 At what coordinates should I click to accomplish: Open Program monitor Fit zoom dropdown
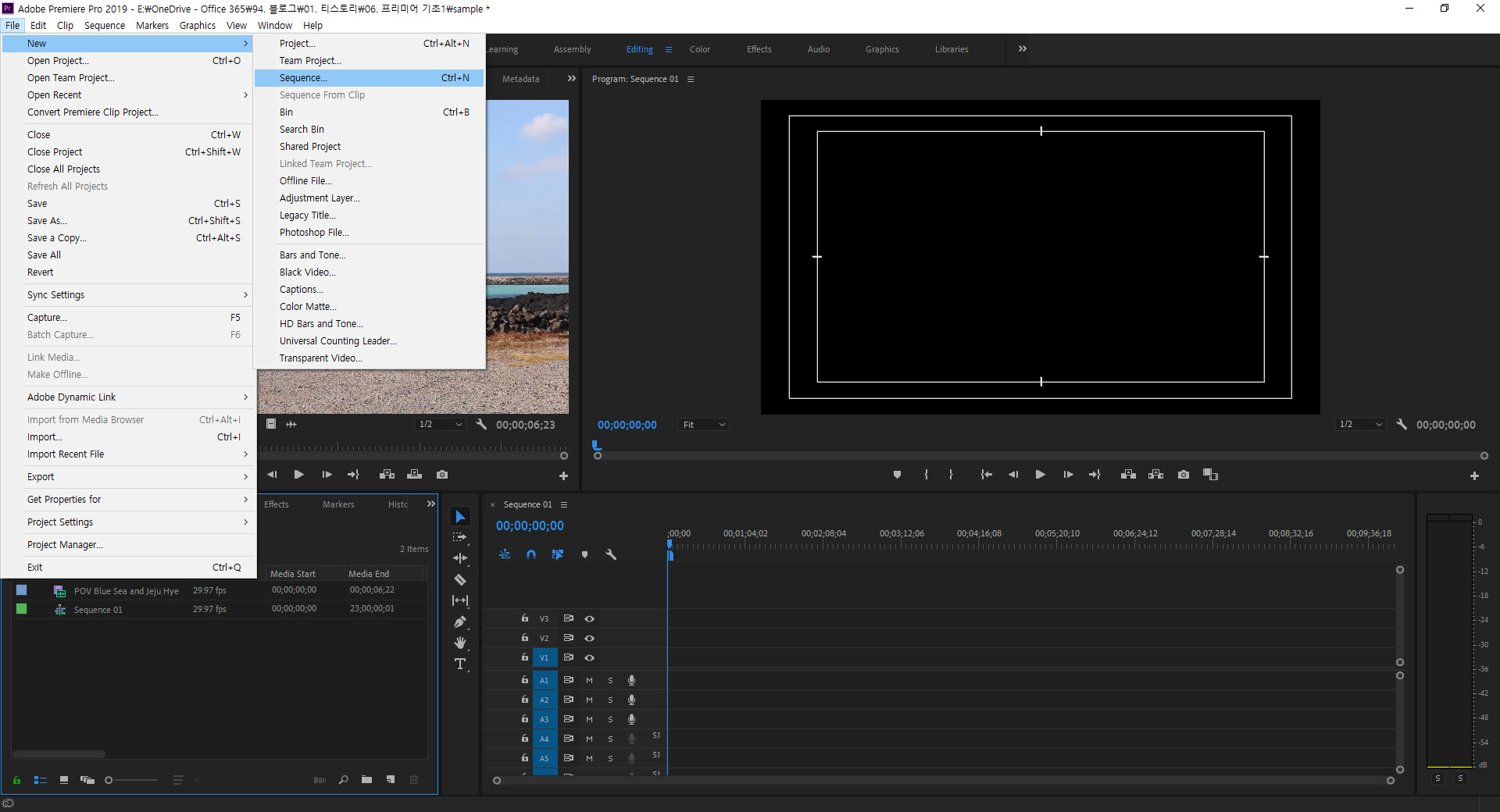pos(703,425)
